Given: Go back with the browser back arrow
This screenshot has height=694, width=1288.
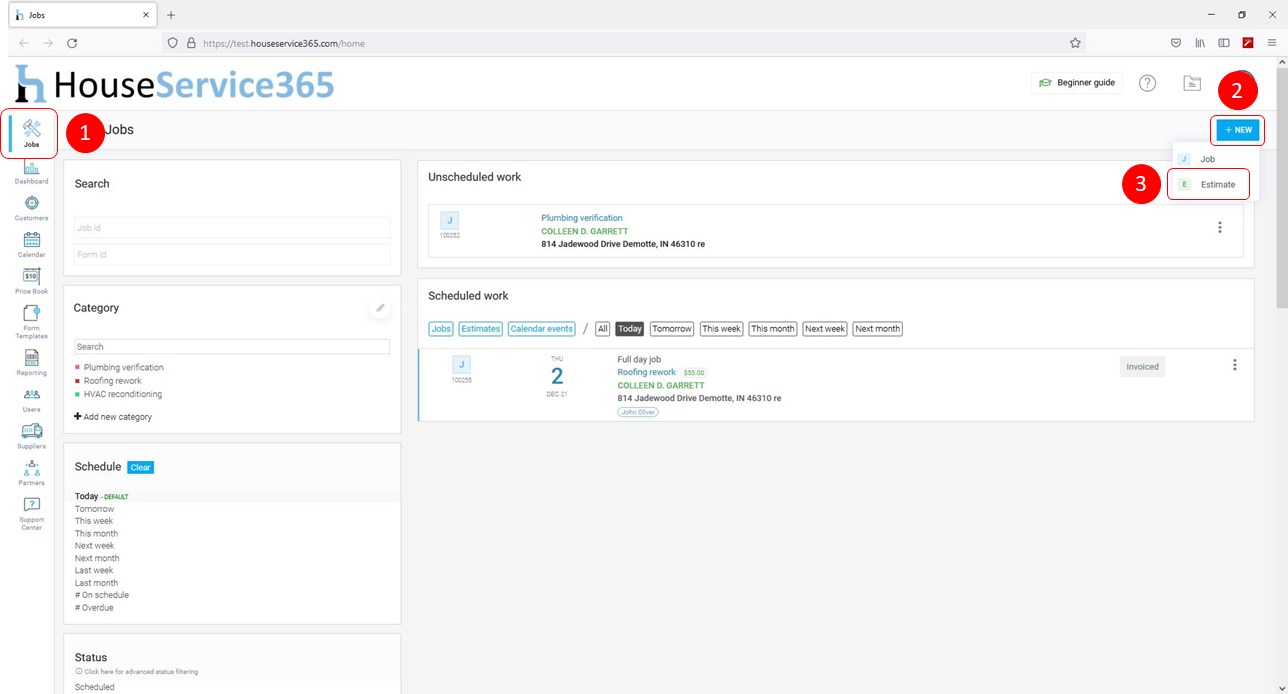Looking at the screenshot, I should tap(24, 43).
